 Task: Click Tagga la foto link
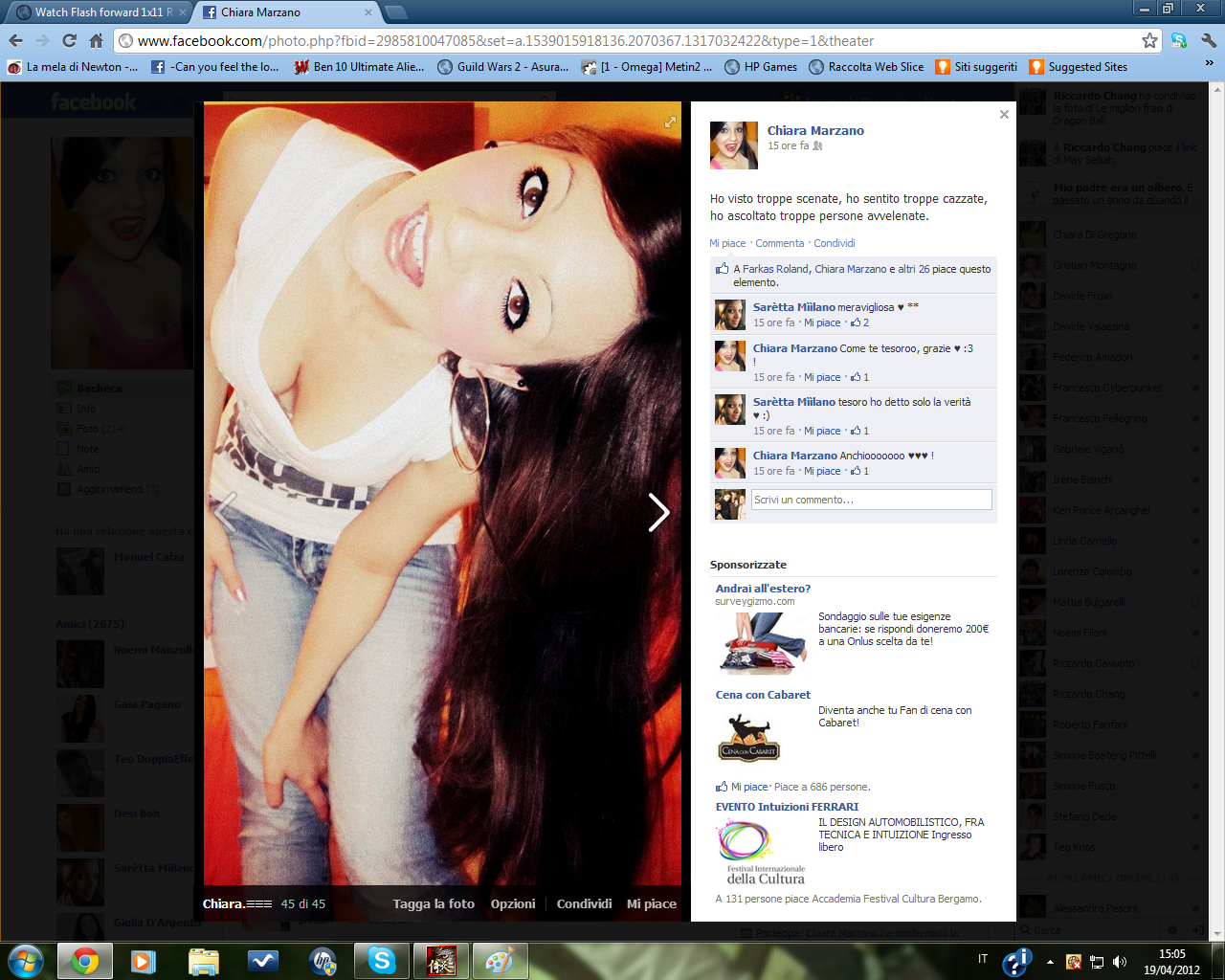point(434,903)
